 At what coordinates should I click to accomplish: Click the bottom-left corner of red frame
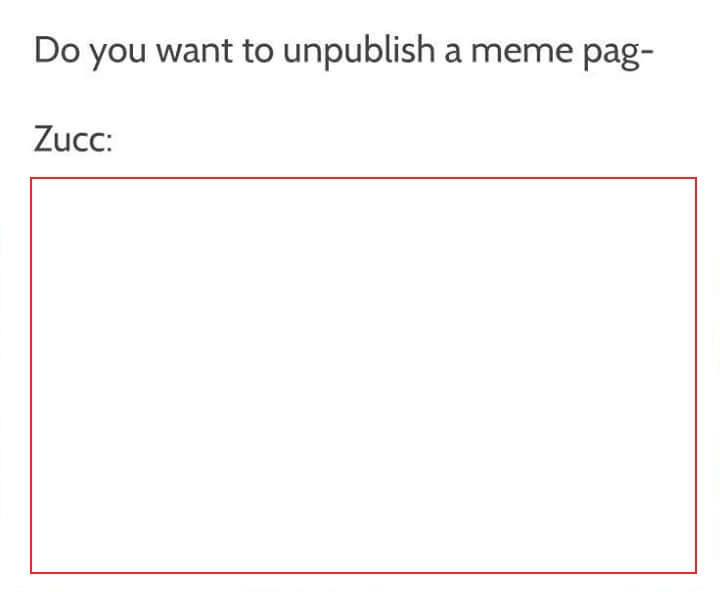[x=31, y=573]
